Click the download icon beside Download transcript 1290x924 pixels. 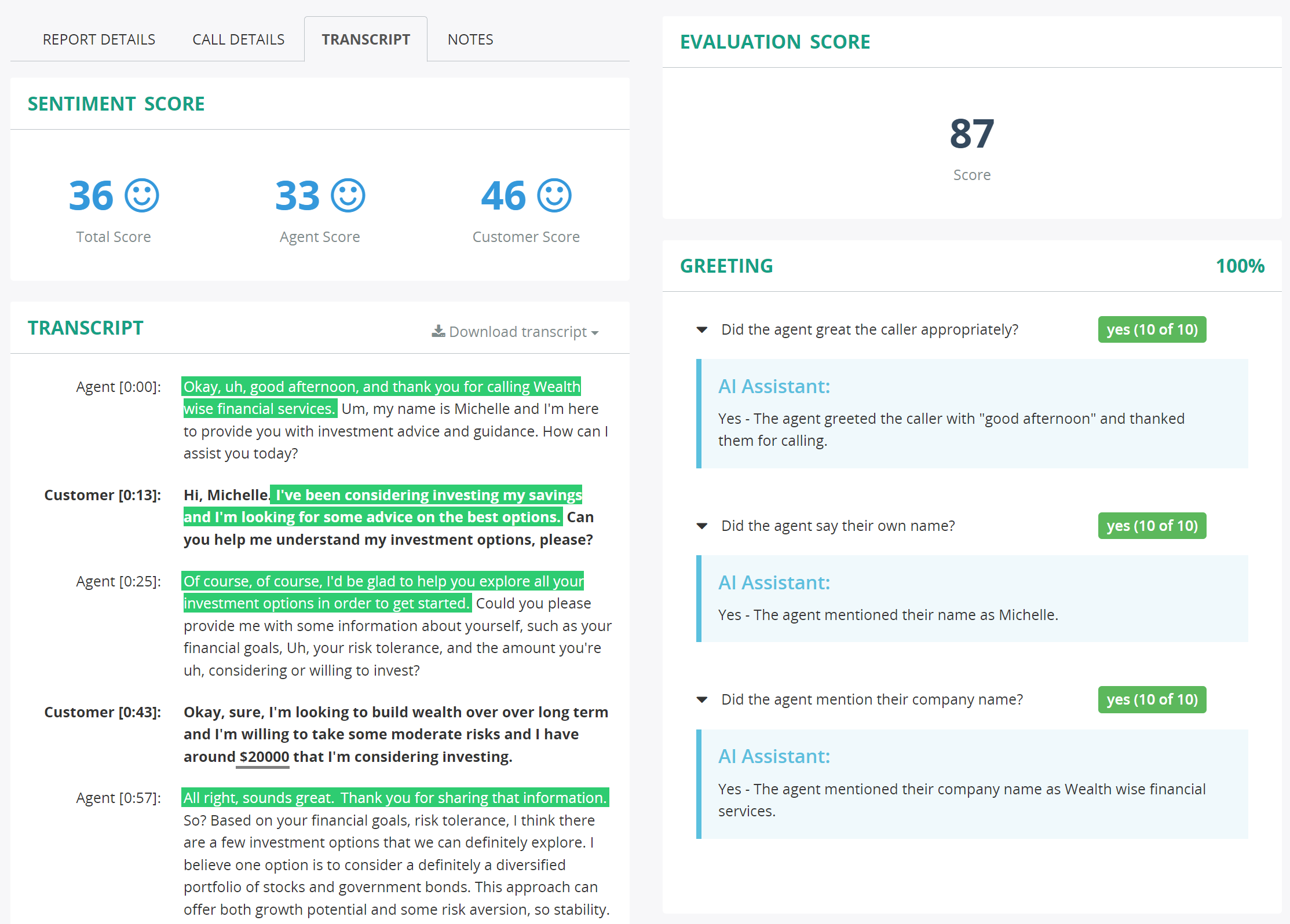439,331
